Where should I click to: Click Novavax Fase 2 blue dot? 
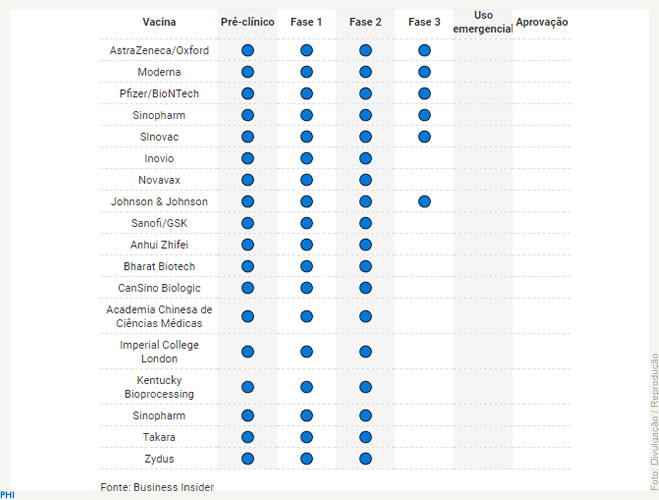click(x=365, y=180)
